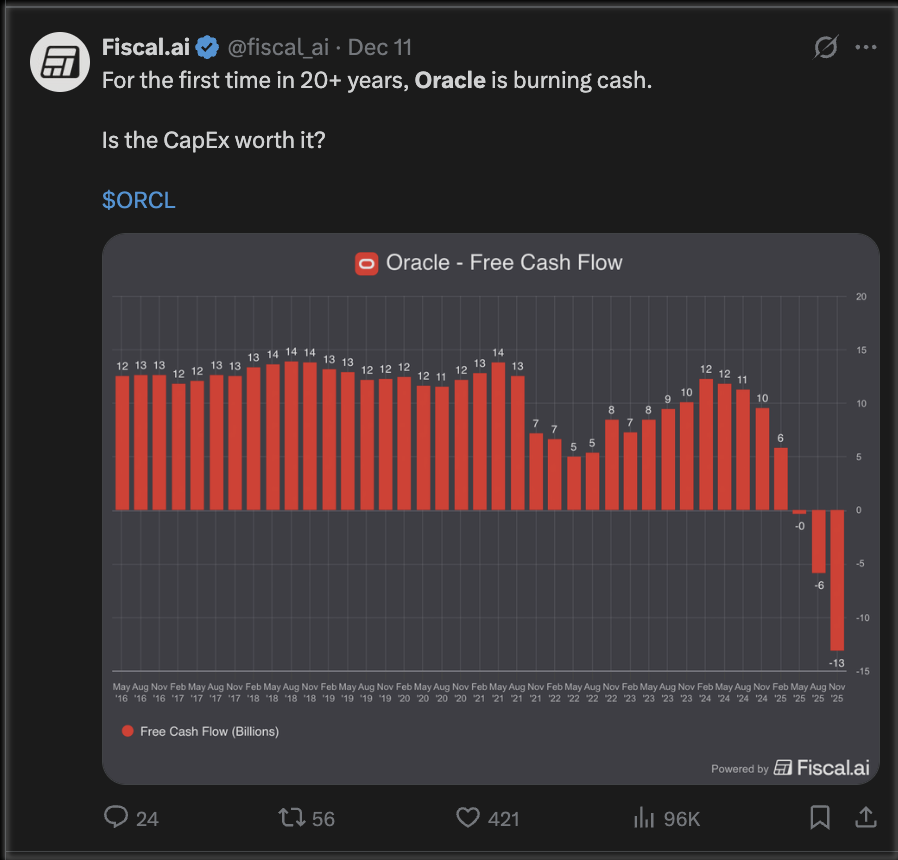
Task: Click the Oracle logo in chart title
Action: click(x=366, y=263)
